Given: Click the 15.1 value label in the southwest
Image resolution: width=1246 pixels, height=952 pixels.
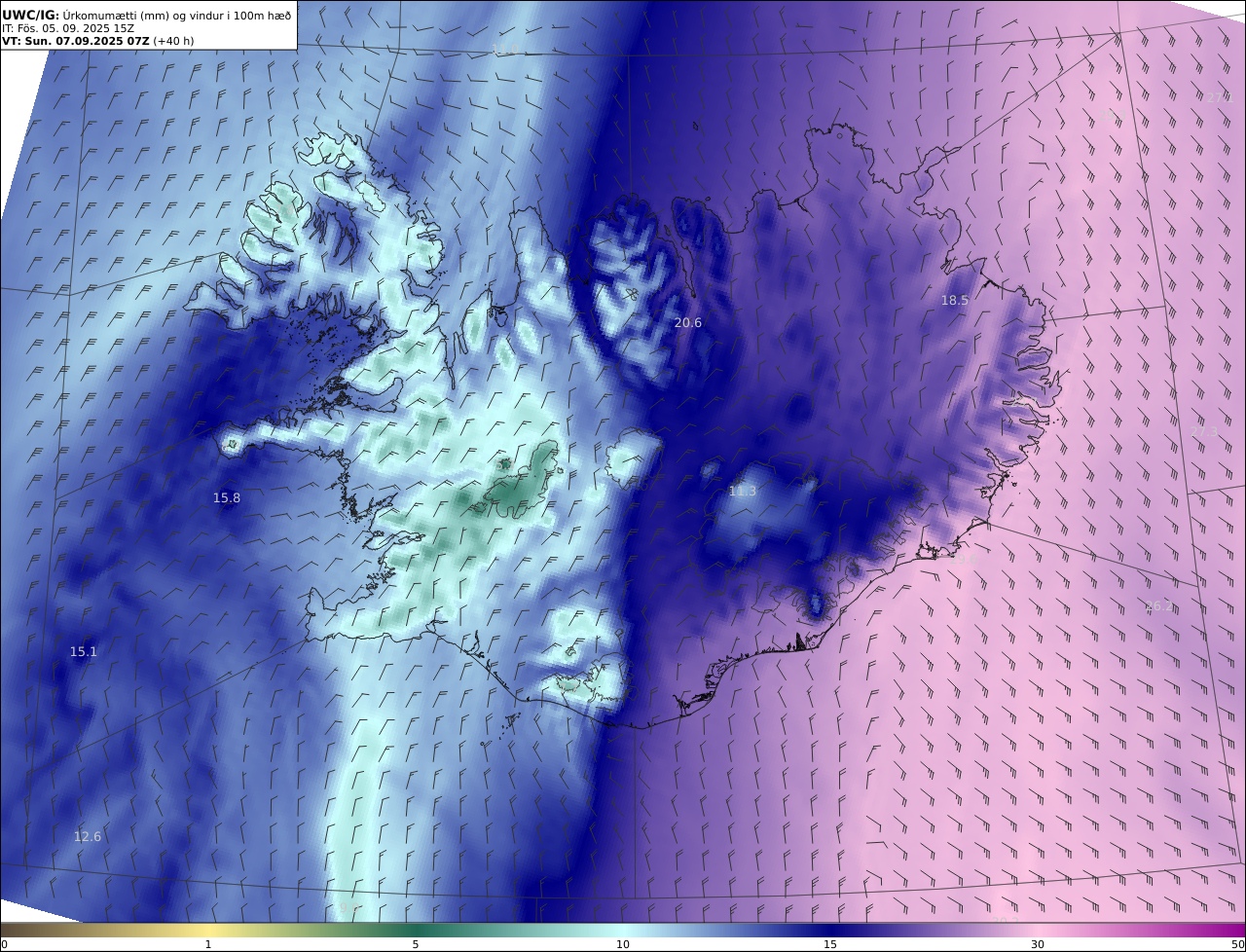Looking at the screenshot, I should pos(84,651).
